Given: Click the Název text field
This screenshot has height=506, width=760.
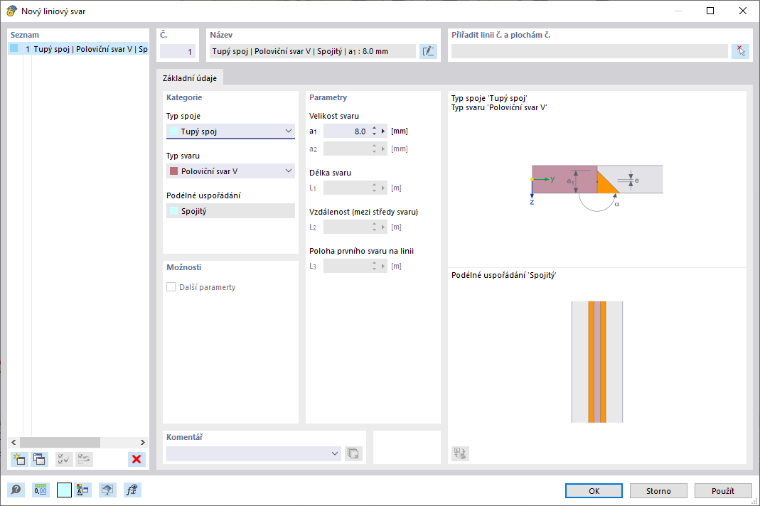Looking at the screenshot, I should 313,51.
